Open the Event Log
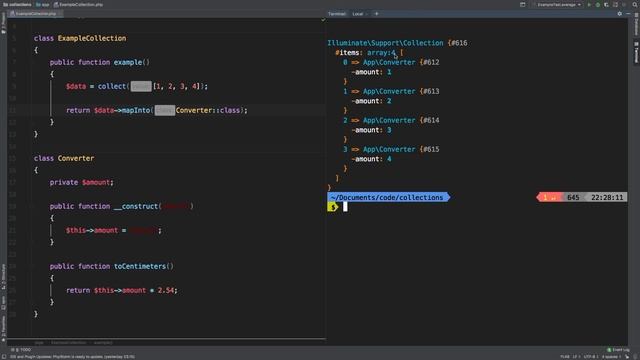 point(618,350)
